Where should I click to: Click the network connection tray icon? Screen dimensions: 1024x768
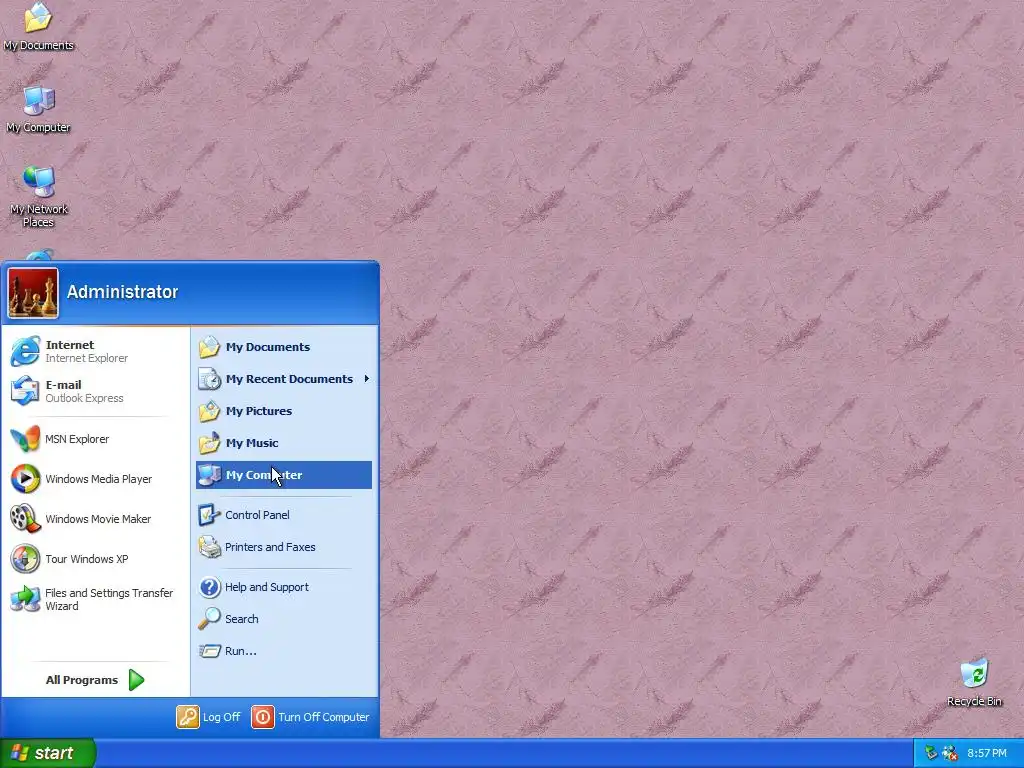(x=931, y=753)
